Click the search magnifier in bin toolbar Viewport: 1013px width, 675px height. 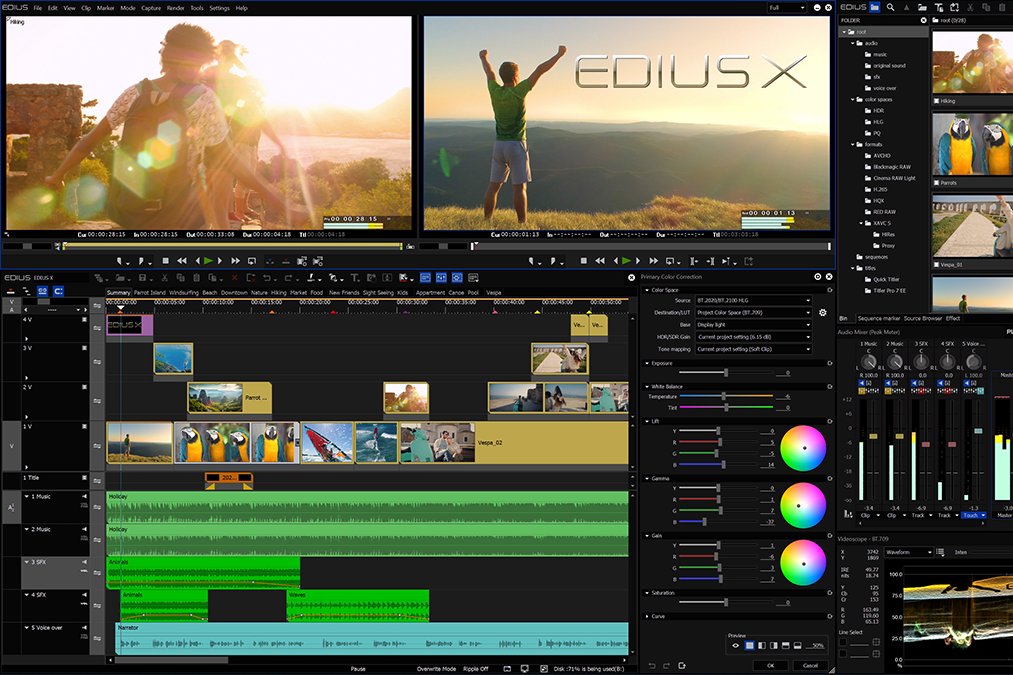(x=890, y=7)
